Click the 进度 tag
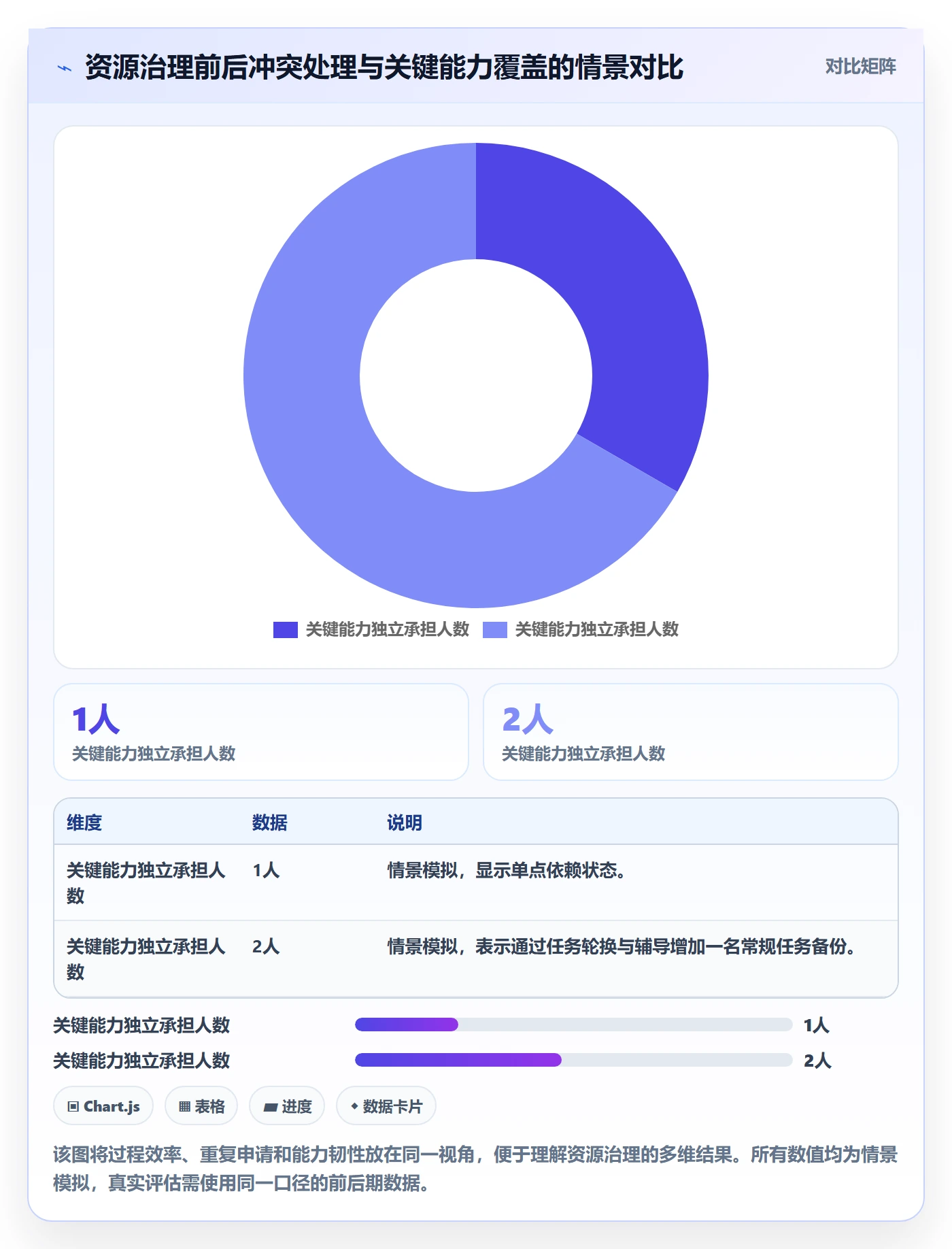The height and width of the screenshot is (1249, 952). 287,1106
